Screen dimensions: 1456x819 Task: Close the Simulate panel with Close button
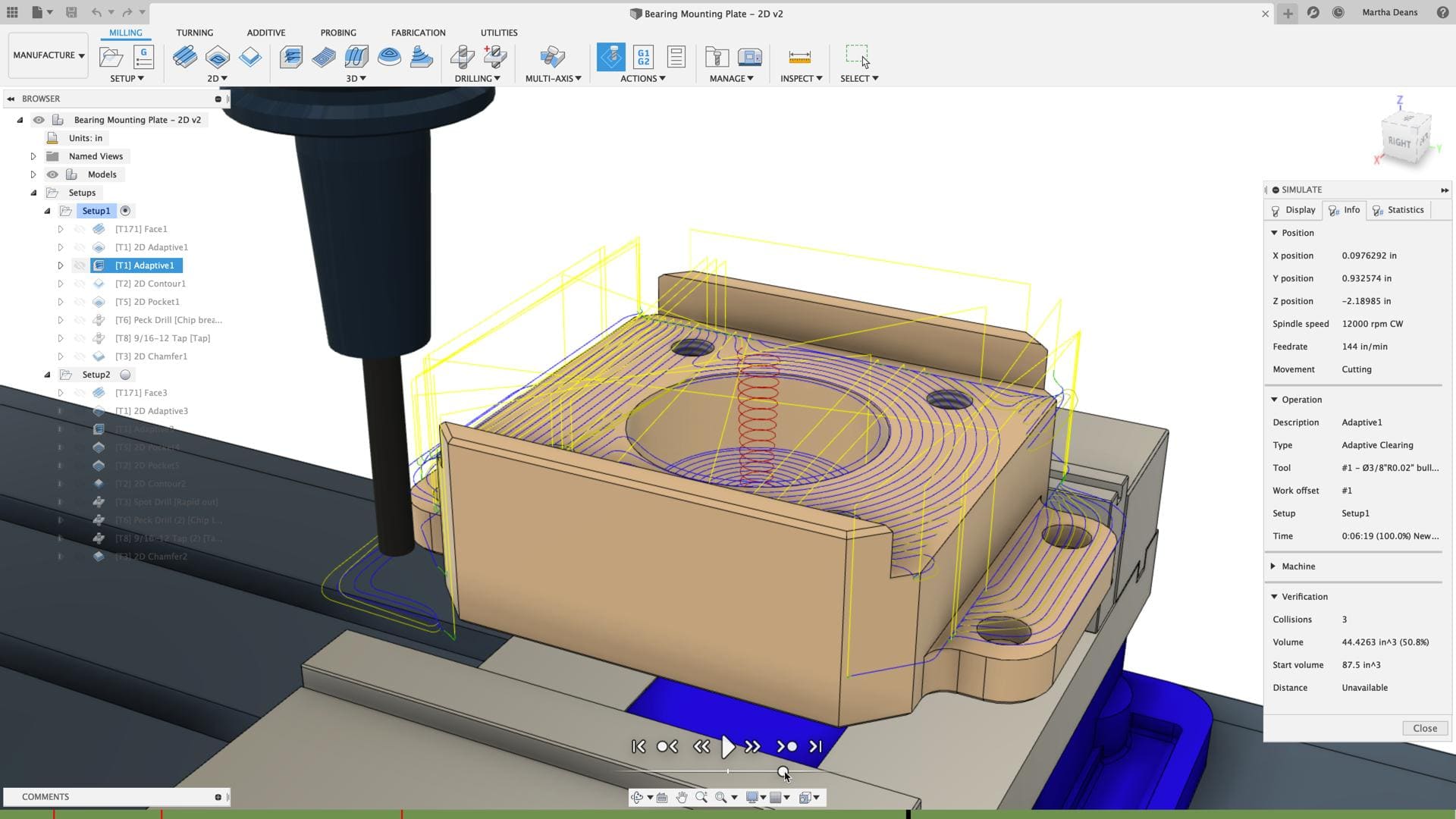coord(1425,728)
